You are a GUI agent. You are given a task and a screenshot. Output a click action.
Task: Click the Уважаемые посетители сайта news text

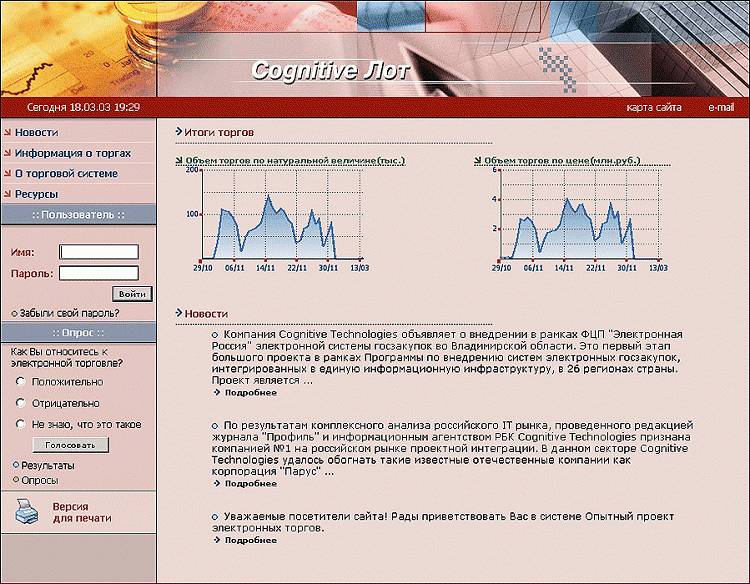pos(443,522)
